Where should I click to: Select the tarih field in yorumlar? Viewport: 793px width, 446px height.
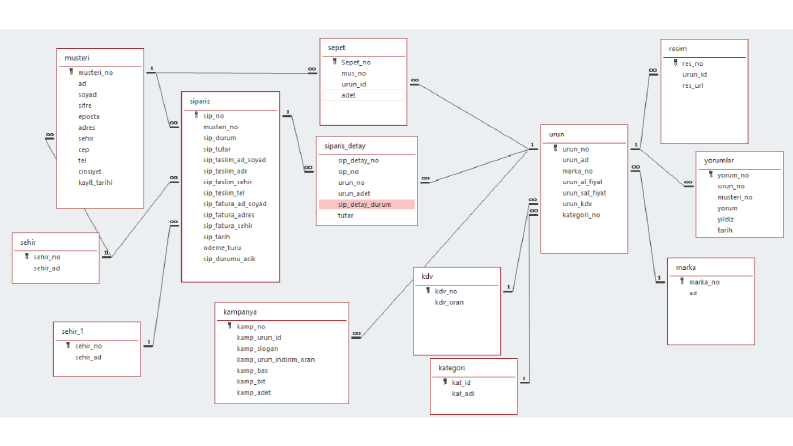point(725,230)
